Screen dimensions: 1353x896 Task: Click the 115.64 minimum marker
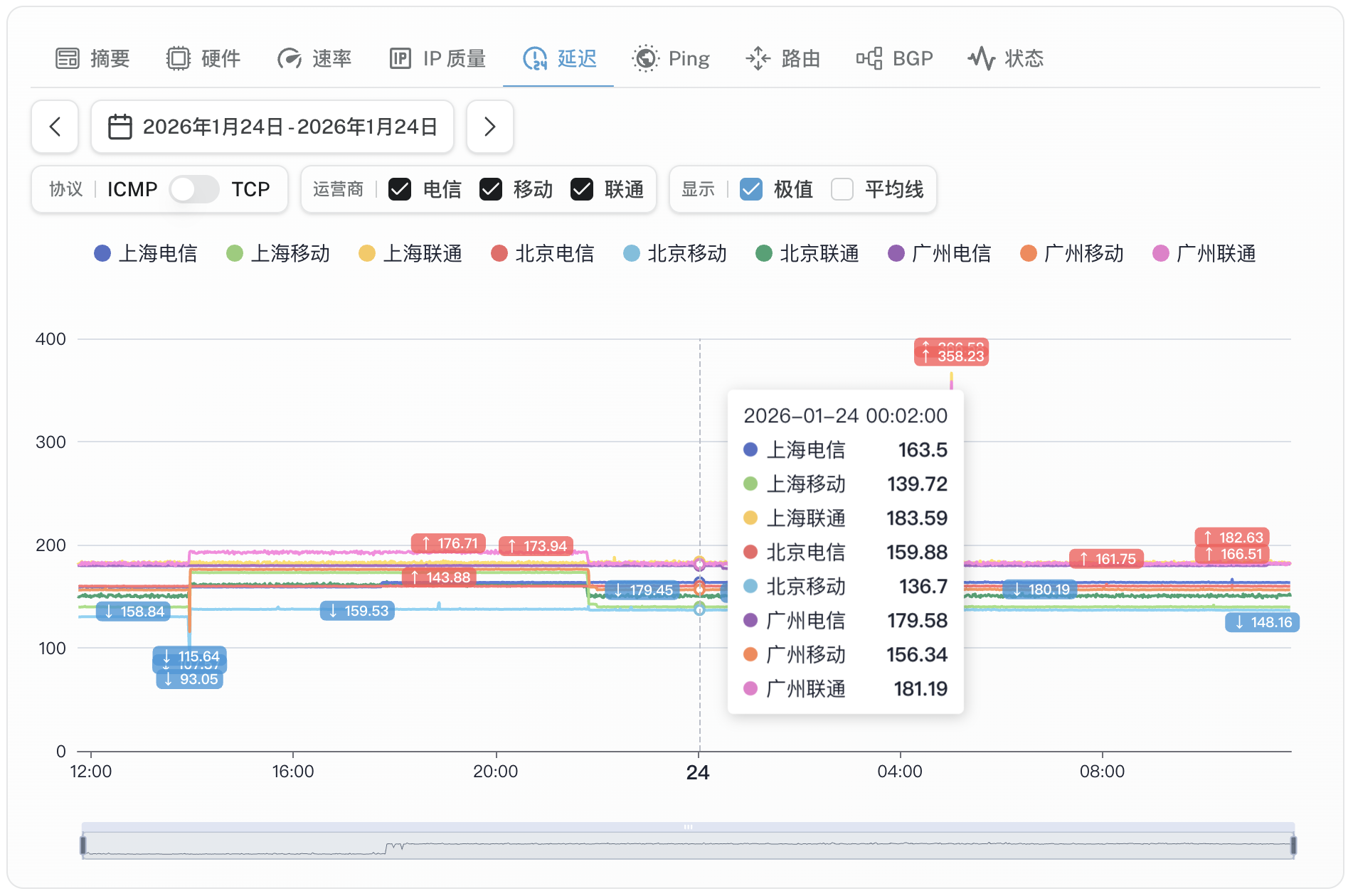[190, 656]
